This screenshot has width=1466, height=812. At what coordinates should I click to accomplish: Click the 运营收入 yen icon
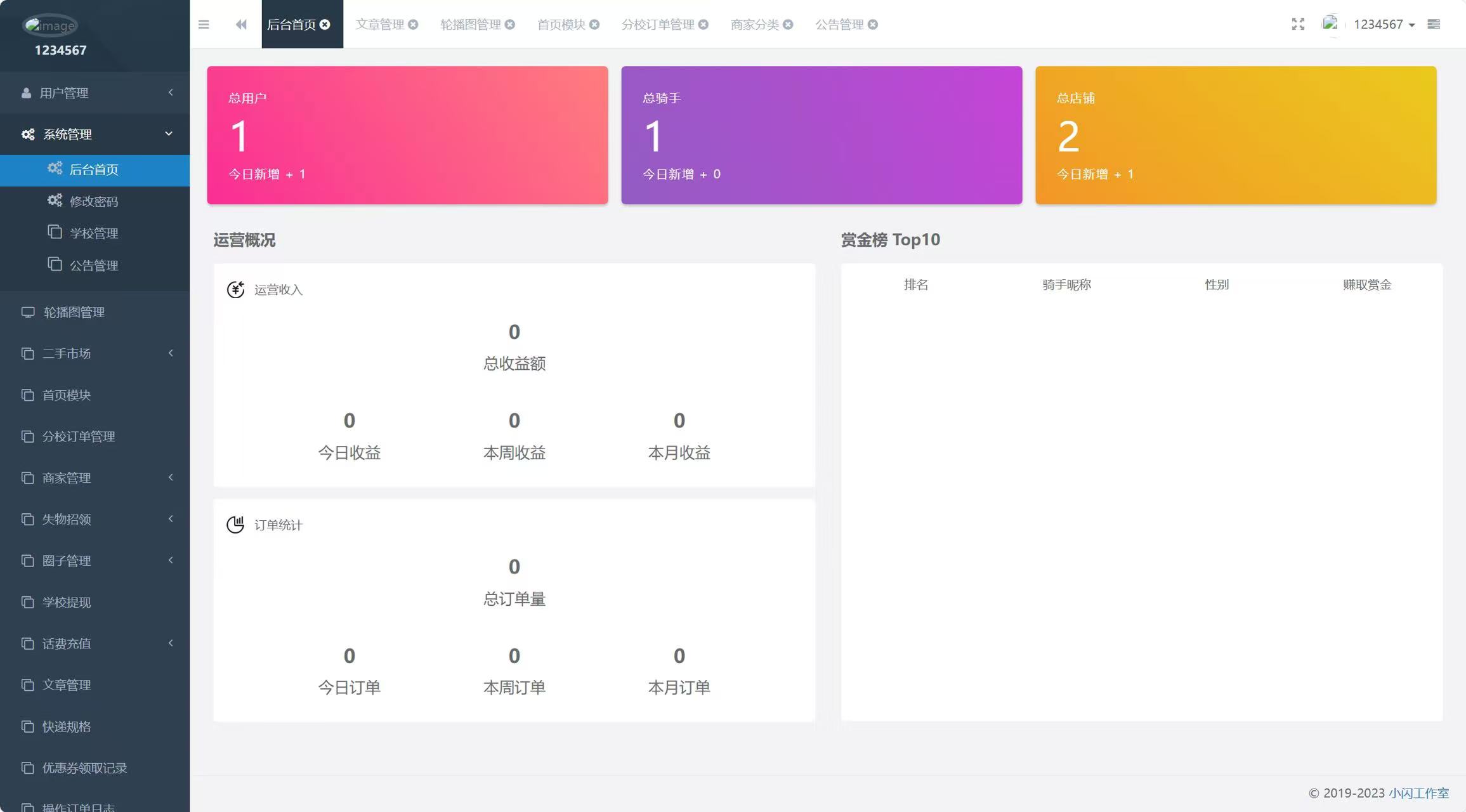click(235, 290)
